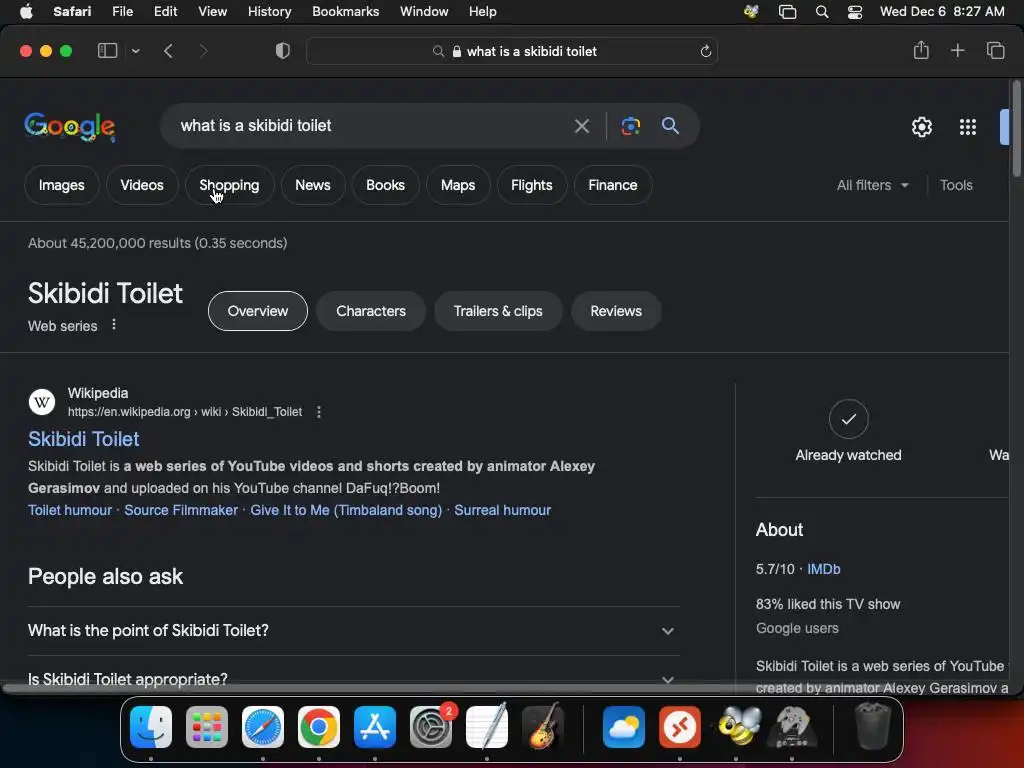Toggle the Safari sidebar icon
1024x768 pixels.
[x=107, y=51]
